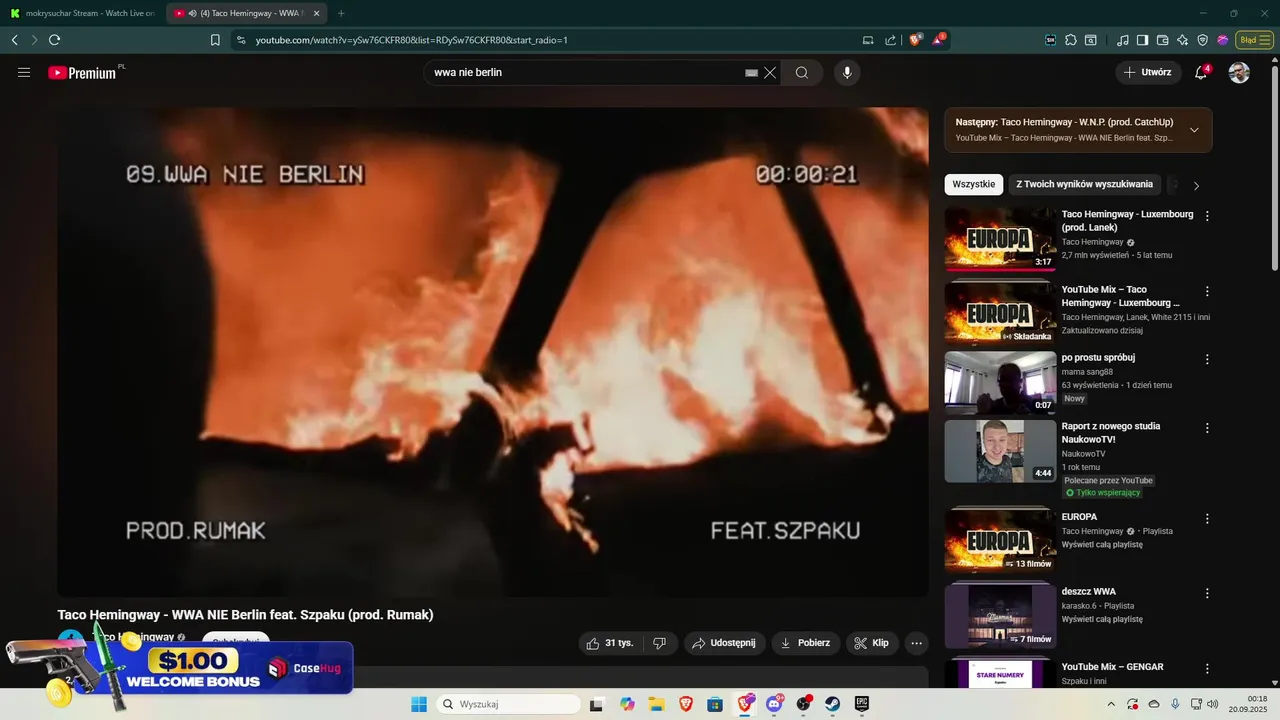Open the on-screen keyboard icon in search
The height and width of the screenshot is (720, 1280).
pyautogui.click(x=751, y=72)
